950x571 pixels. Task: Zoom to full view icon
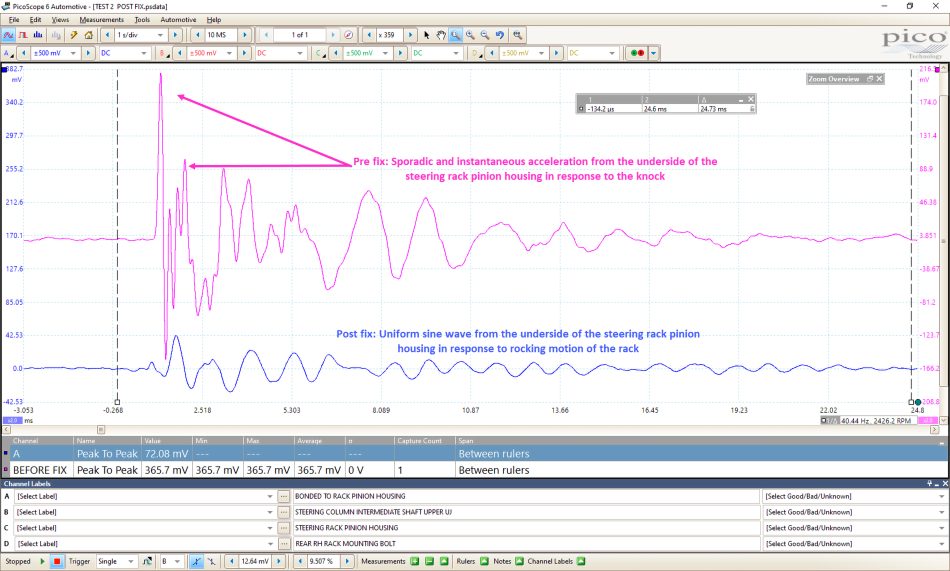[x=517, y=35]
